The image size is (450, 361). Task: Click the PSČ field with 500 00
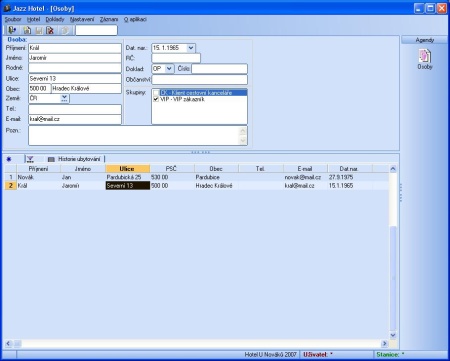pyautogui.click(x=40, y=89)
